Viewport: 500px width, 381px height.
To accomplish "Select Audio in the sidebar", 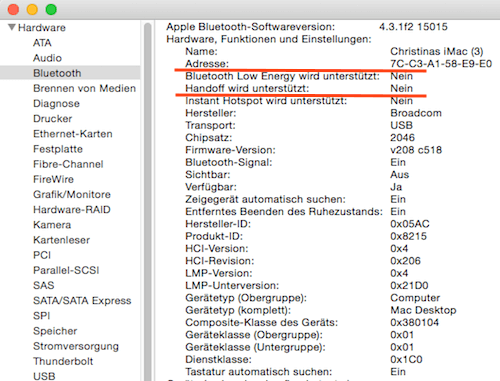I will (47, 58).
